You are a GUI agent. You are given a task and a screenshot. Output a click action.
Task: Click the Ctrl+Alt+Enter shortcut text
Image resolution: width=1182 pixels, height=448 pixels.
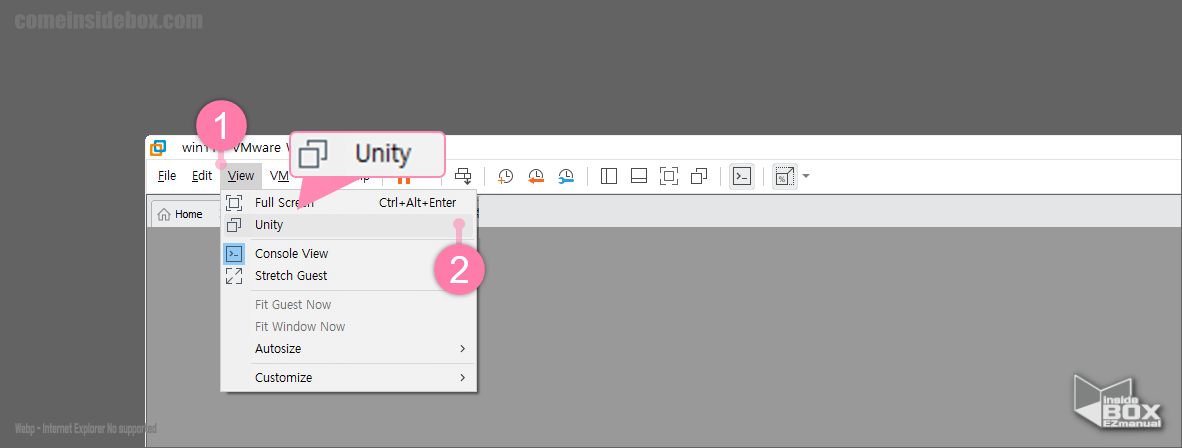(x=417, y=202)
